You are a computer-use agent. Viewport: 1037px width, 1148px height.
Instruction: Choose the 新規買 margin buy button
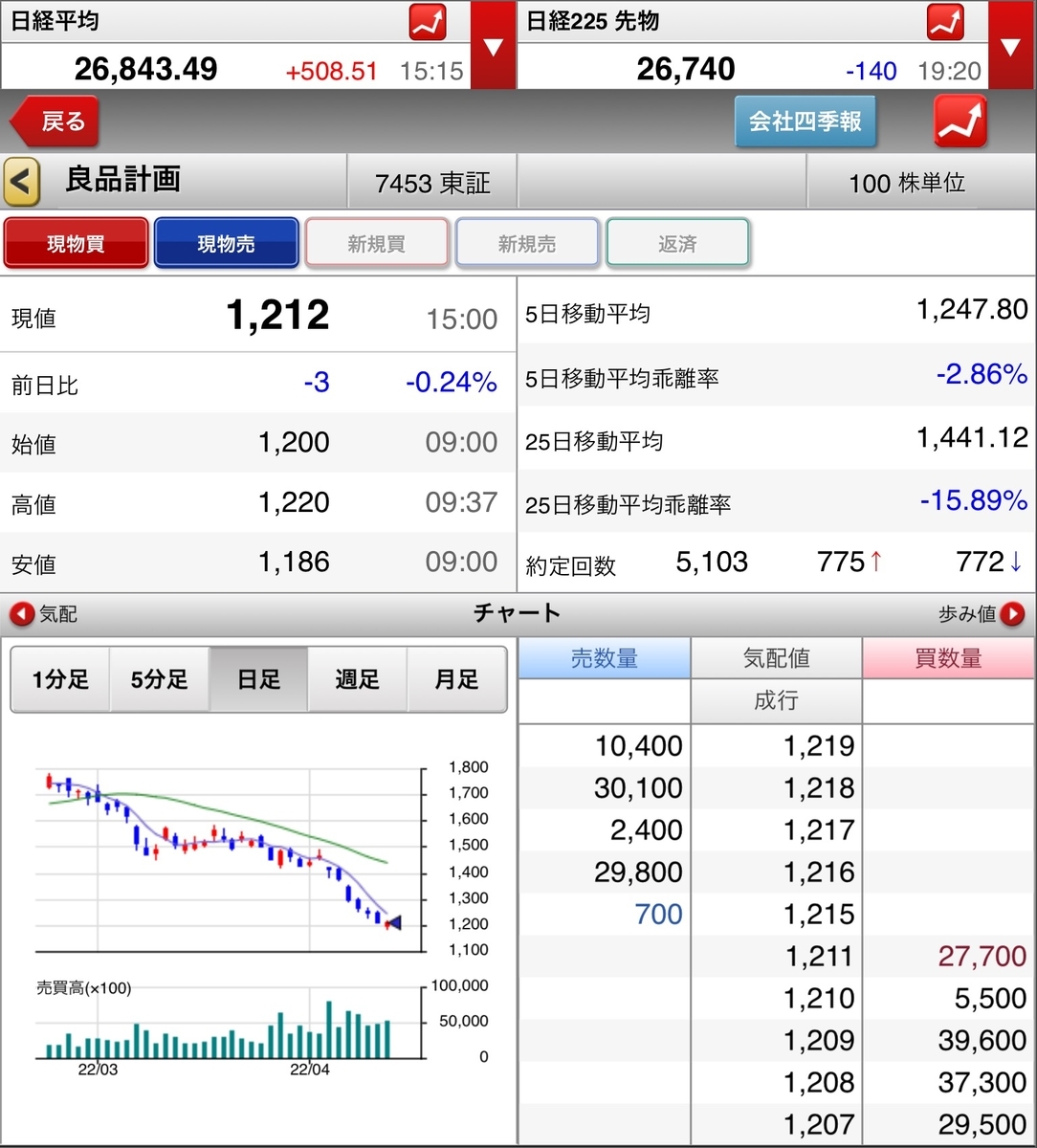(x=377, y=243)
